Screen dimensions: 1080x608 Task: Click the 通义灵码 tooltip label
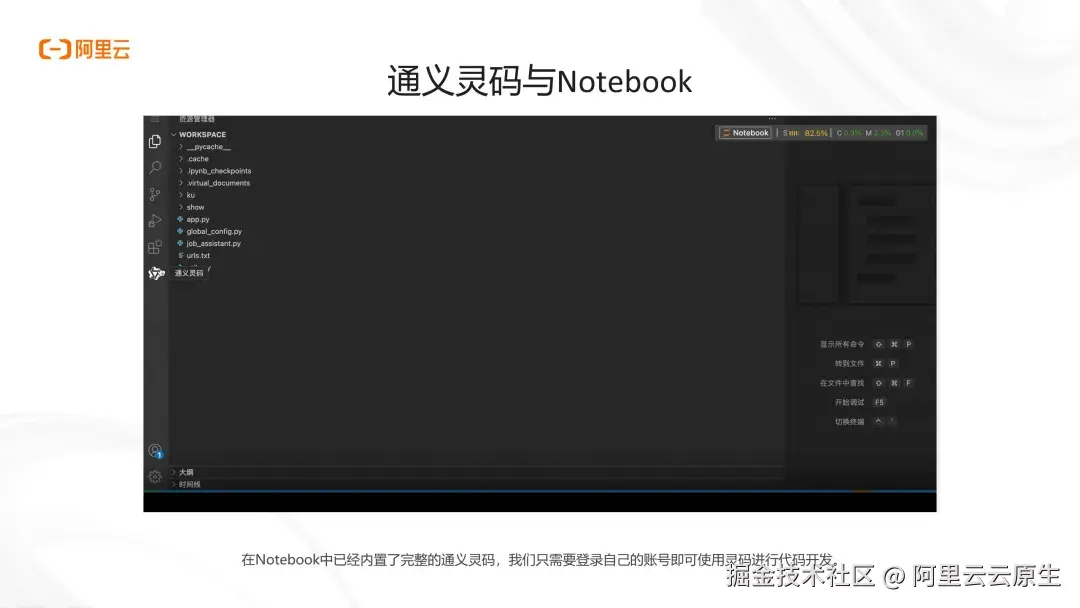pos(189,273)
